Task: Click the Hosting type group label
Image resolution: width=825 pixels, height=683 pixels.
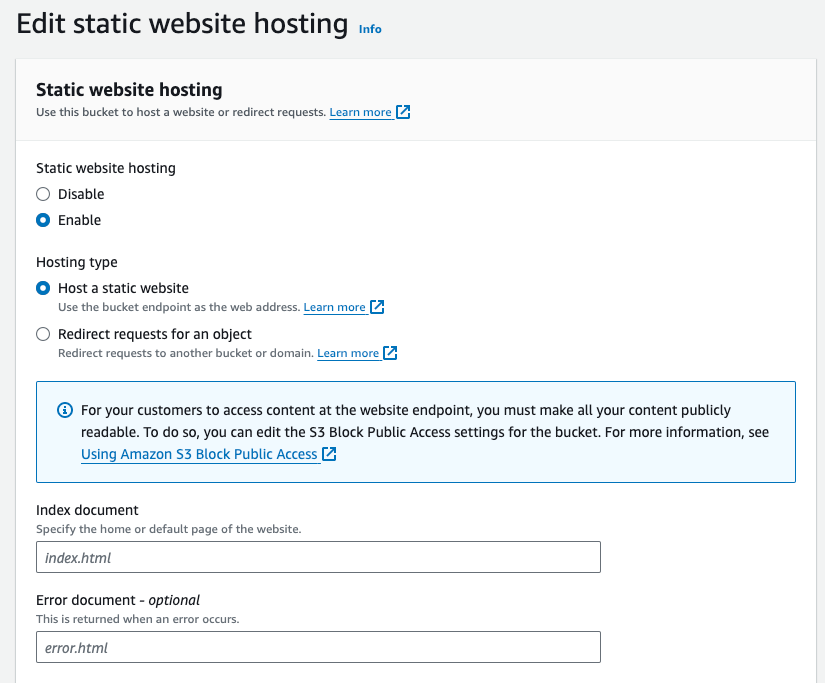Action: click(x=77, y=262)
